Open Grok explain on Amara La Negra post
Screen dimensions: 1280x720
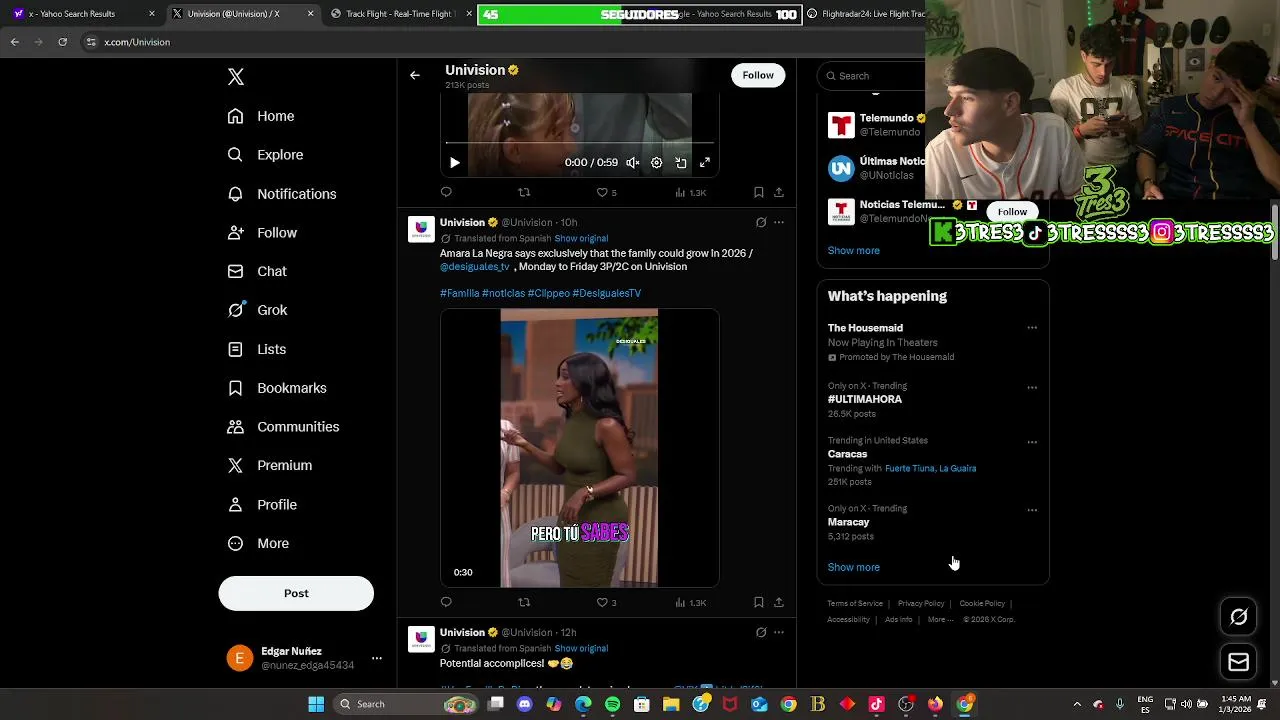click(761, 222)
